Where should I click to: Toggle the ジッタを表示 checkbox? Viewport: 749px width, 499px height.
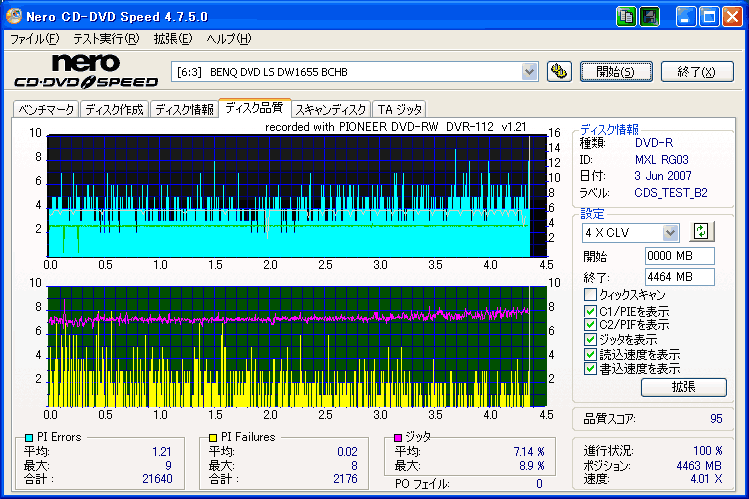590,339
